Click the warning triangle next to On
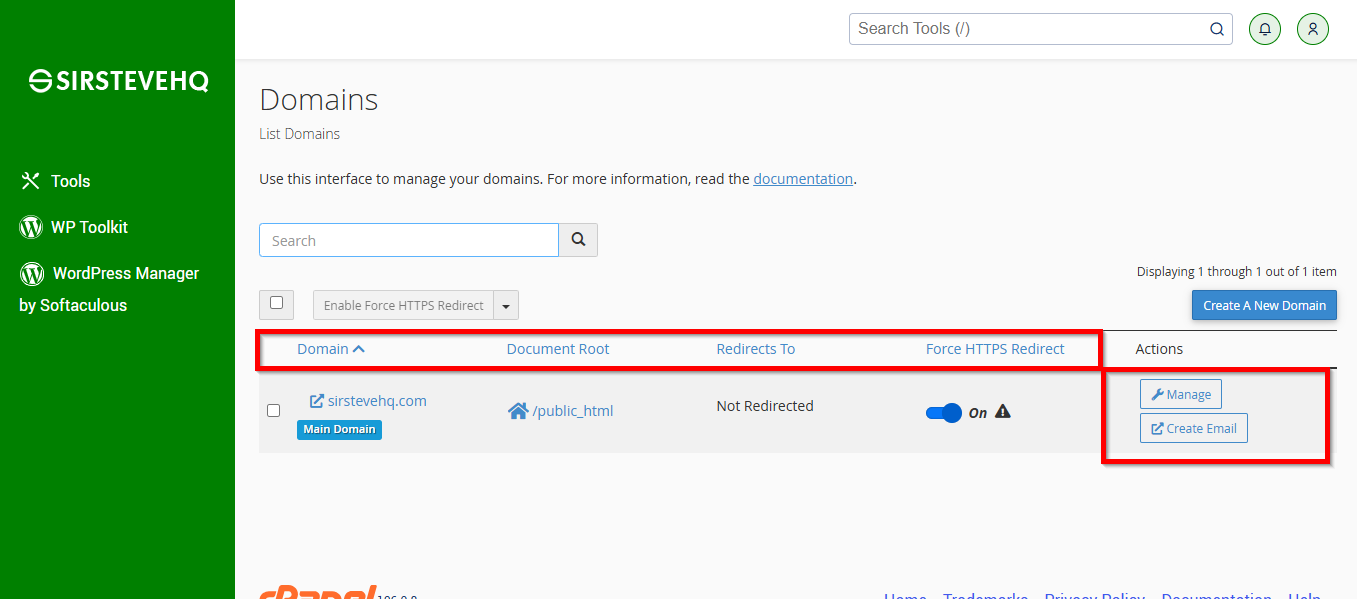 (1003, 411)
